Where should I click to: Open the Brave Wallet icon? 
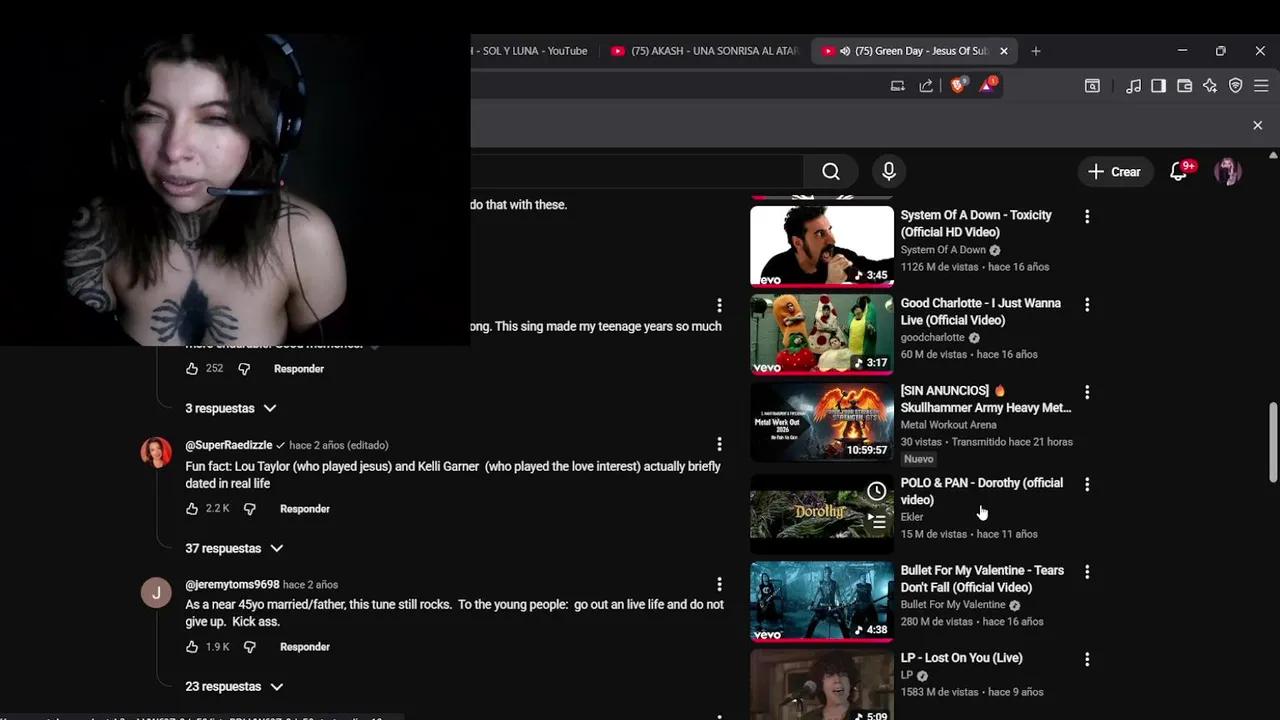[x=1184, y=86]
